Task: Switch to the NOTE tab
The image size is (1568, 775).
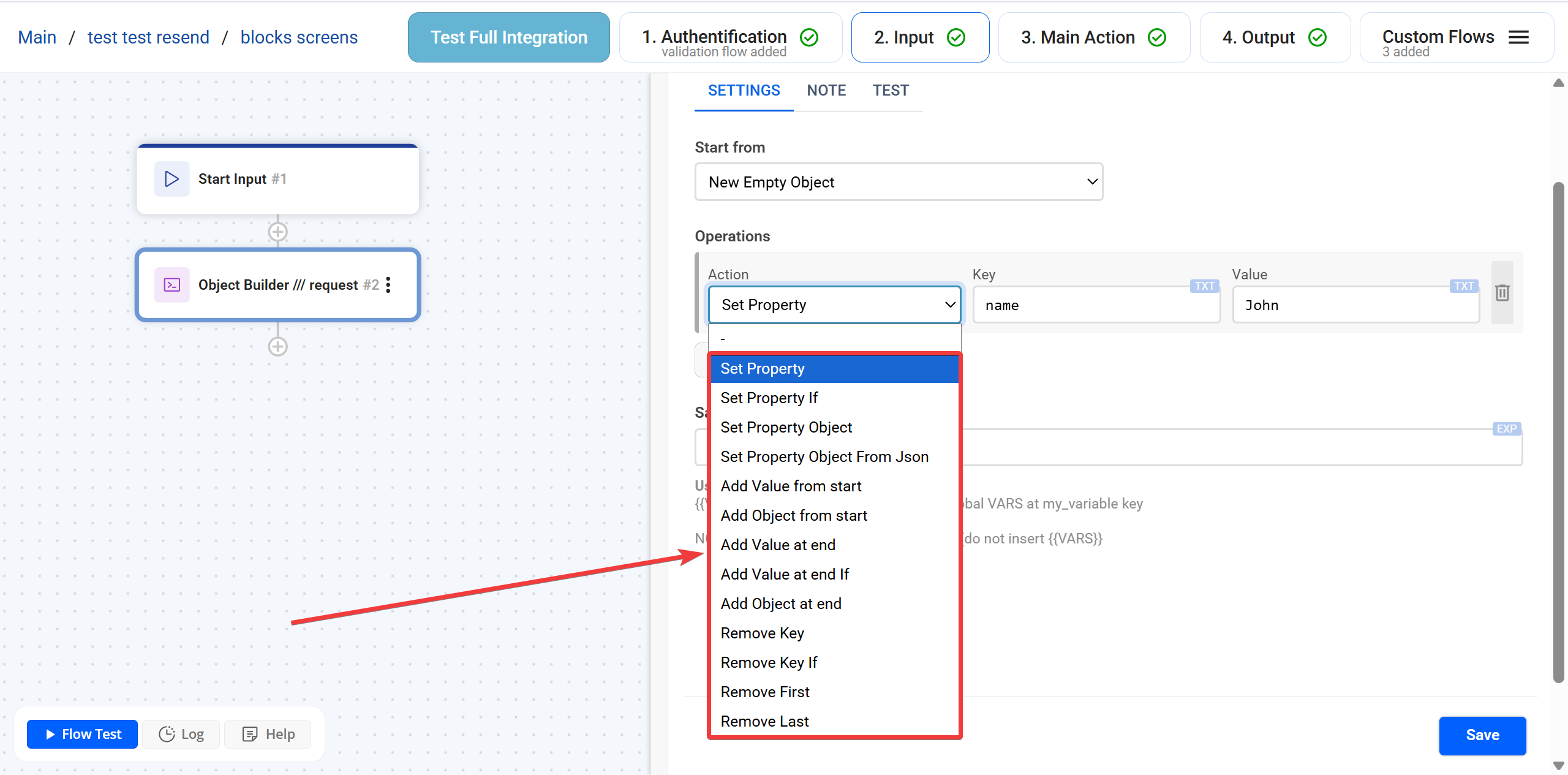Action: point(826,91)
